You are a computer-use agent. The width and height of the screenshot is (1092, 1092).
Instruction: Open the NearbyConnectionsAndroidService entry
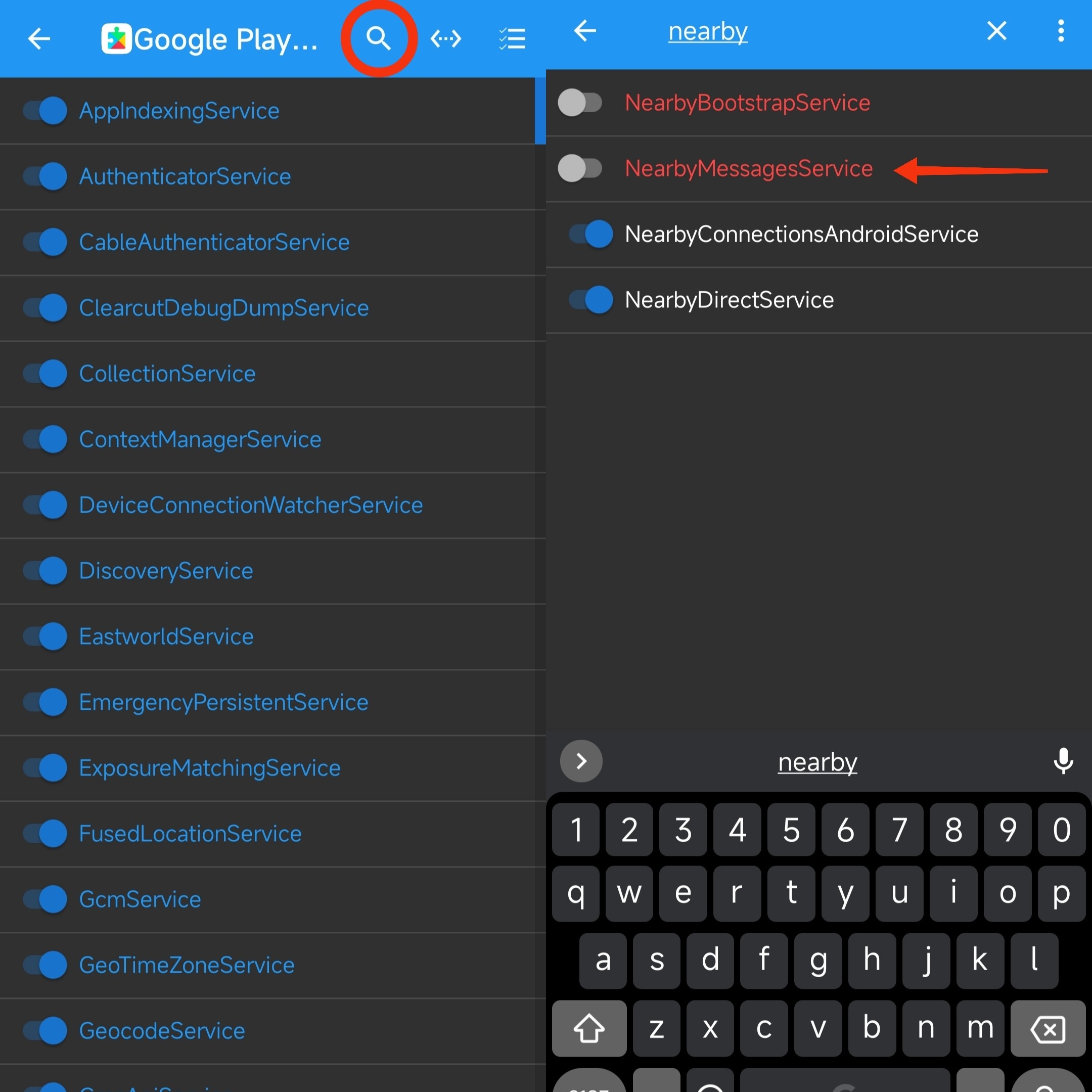tap(801, 234)
